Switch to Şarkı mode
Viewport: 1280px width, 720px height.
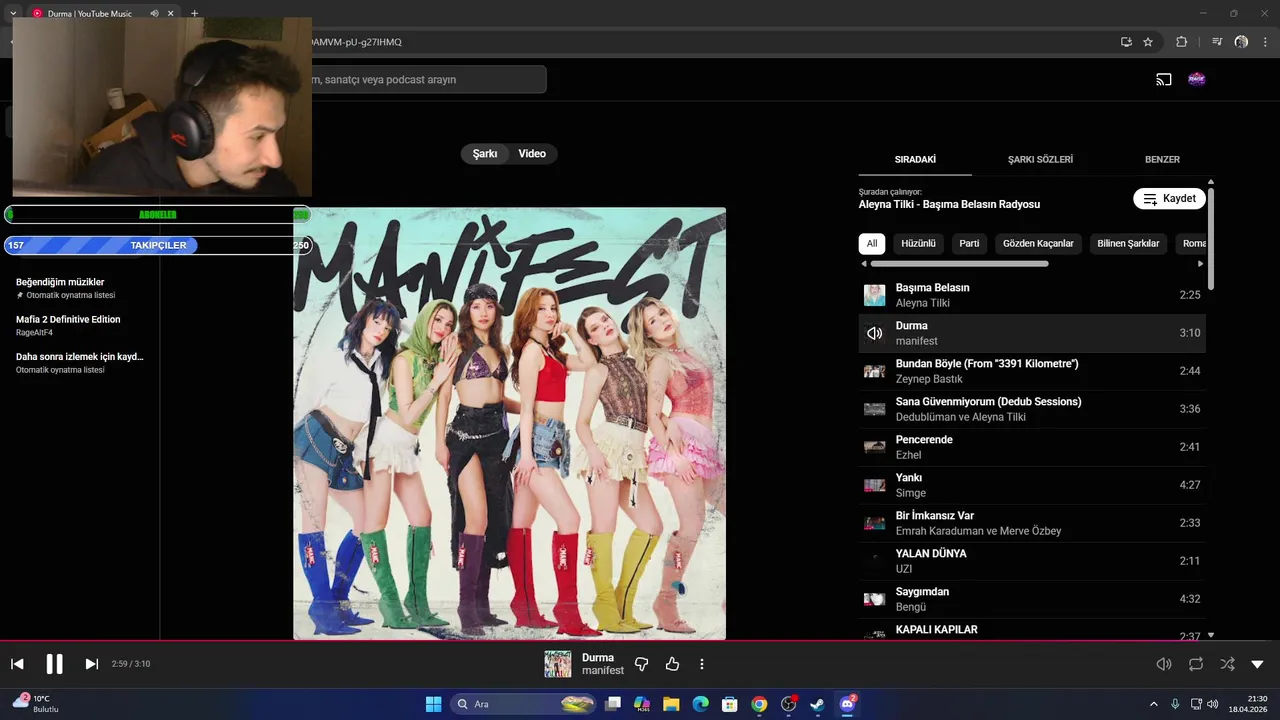(x=485, y=154)
